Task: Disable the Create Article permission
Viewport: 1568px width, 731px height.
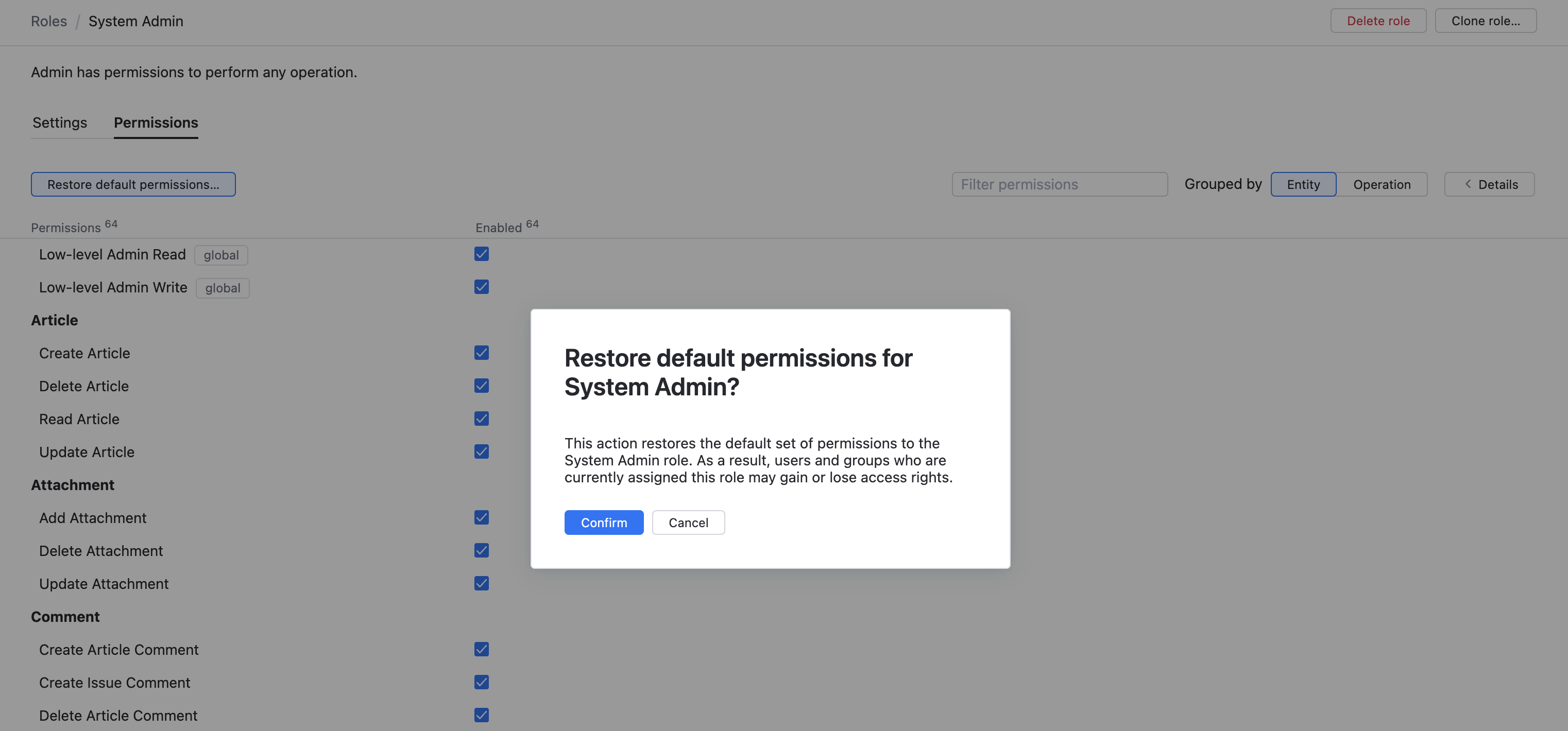Action: point(481,353)
